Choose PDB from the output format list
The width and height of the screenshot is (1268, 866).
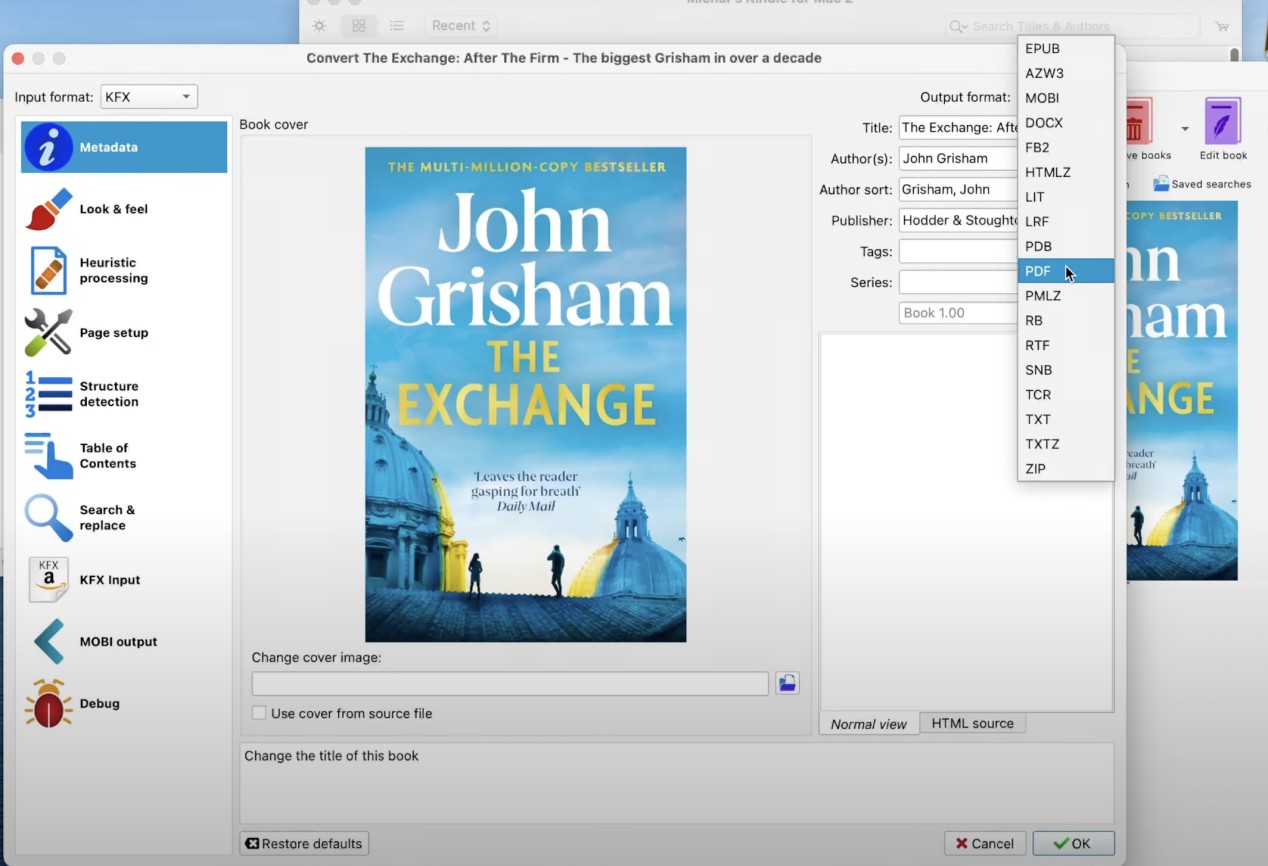pyautogui.click(x=1066, y=246)
